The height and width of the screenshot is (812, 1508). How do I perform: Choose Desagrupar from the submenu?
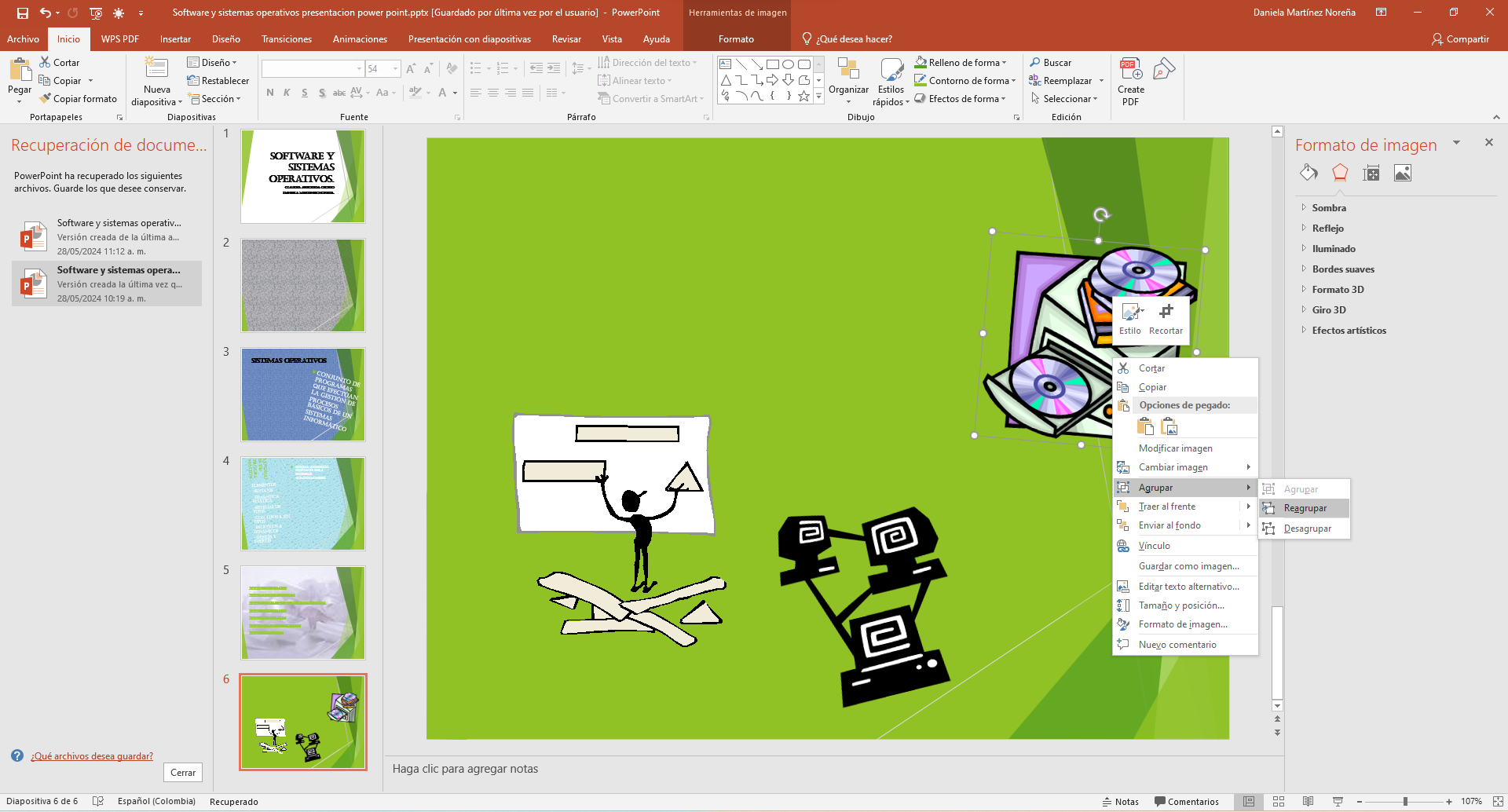(1307, 529)
